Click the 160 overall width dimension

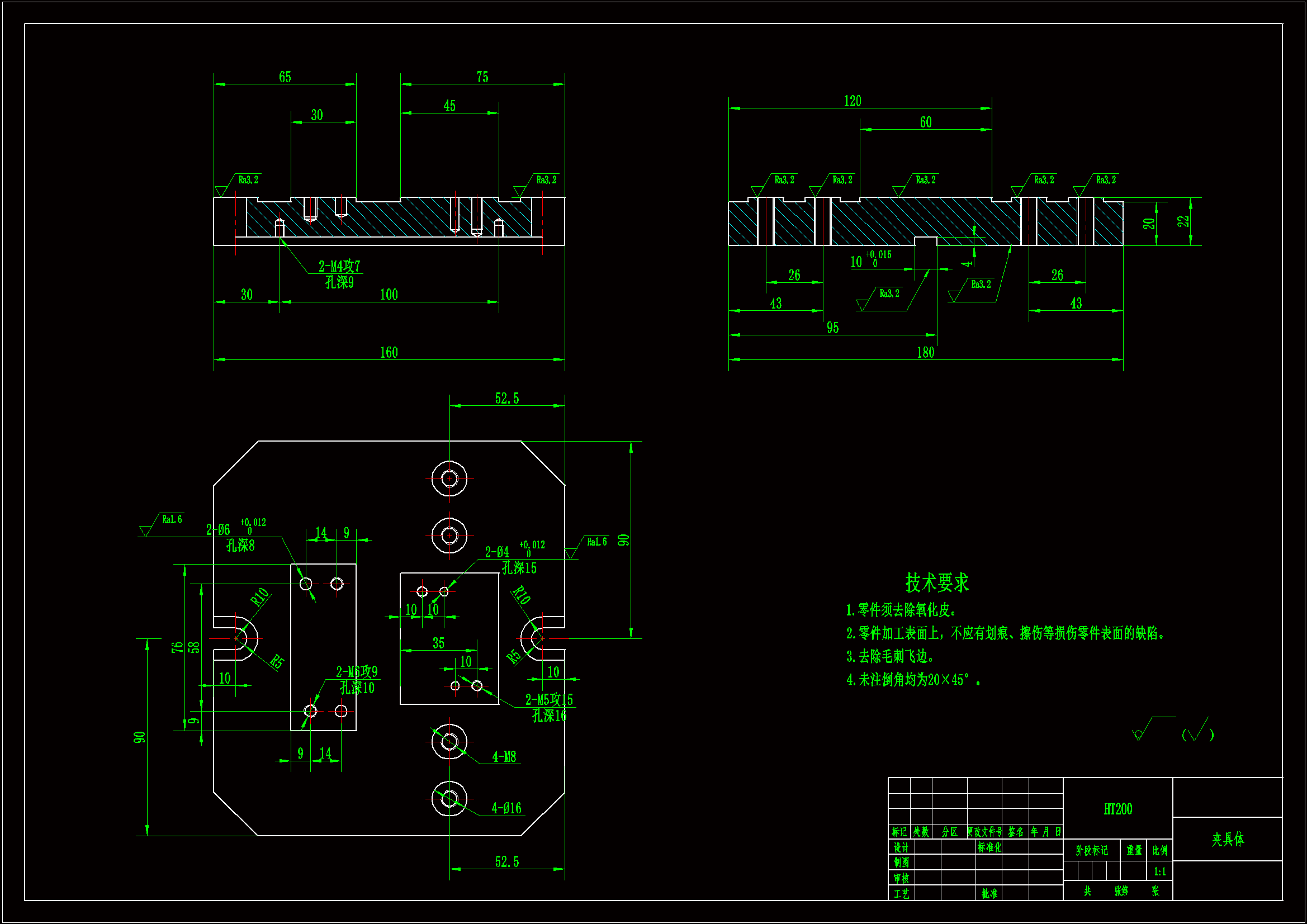point(389,352)
